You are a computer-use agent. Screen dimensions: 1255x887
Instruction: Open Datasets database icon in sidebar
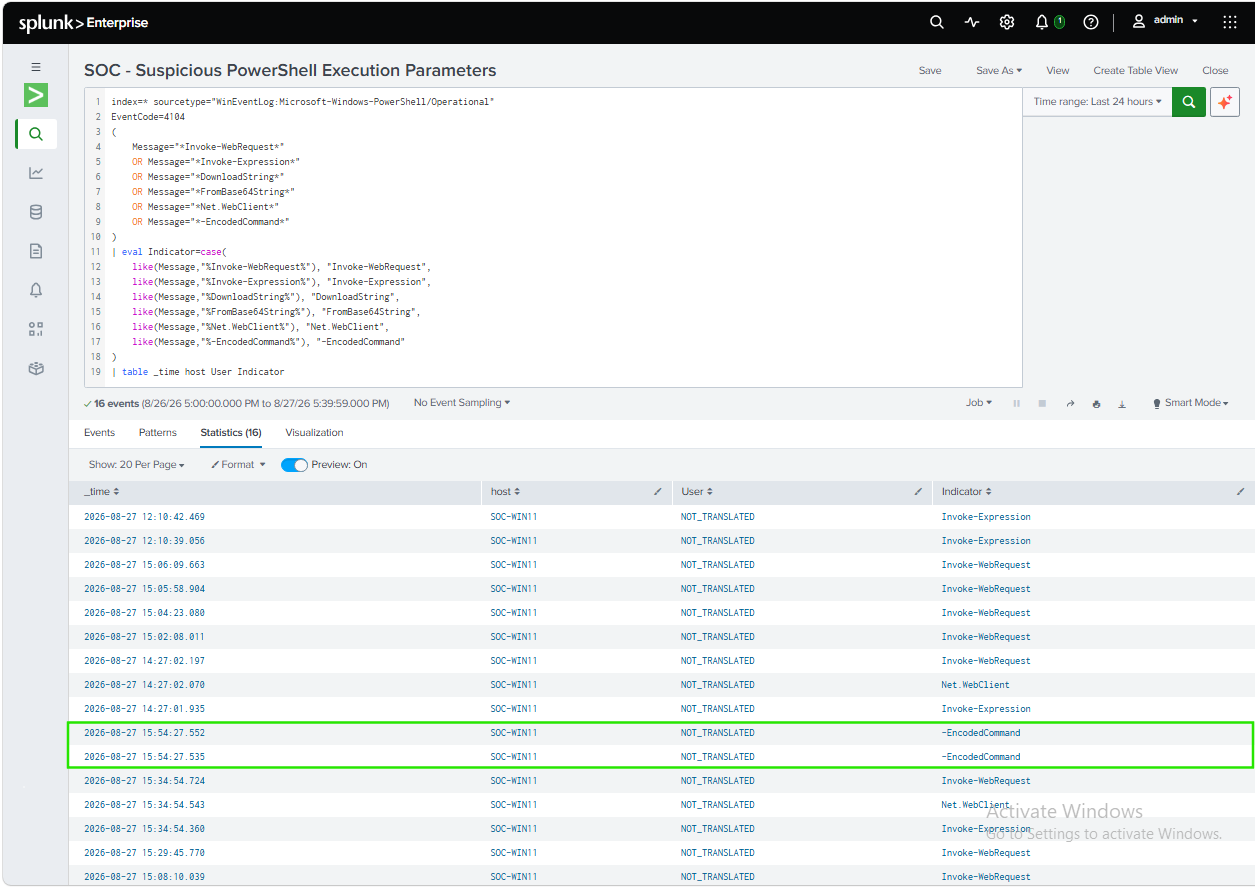[x=36, y=212]
